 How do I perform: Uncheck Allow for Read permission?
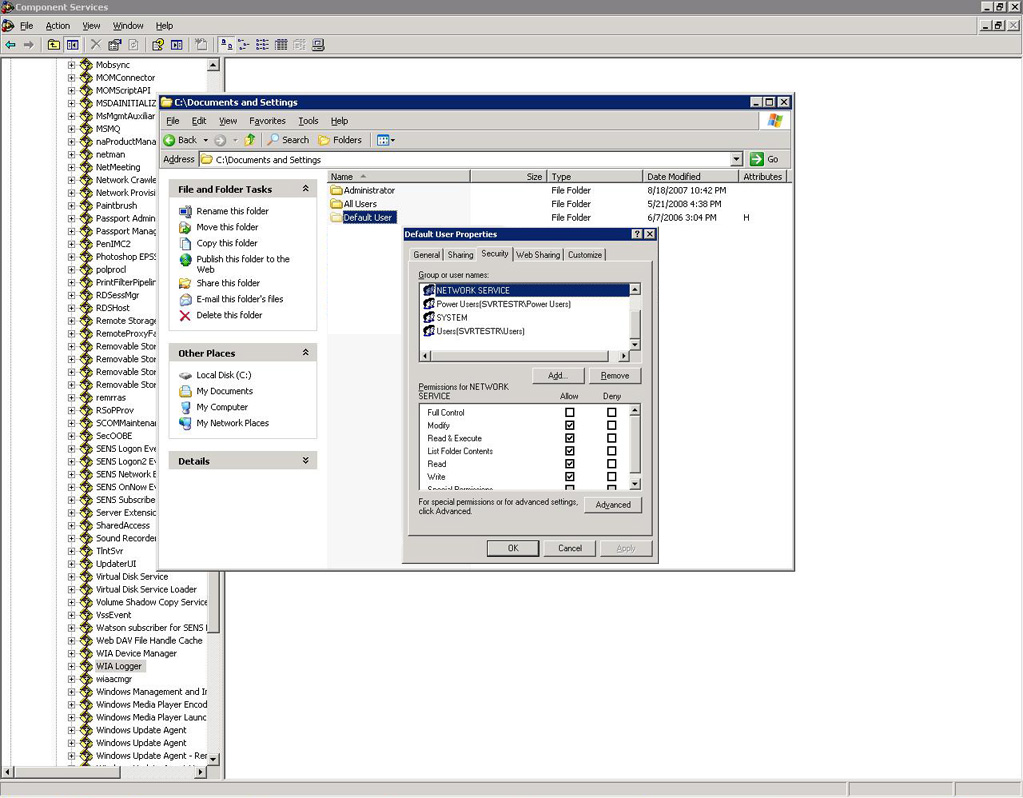tap(570, 464)
